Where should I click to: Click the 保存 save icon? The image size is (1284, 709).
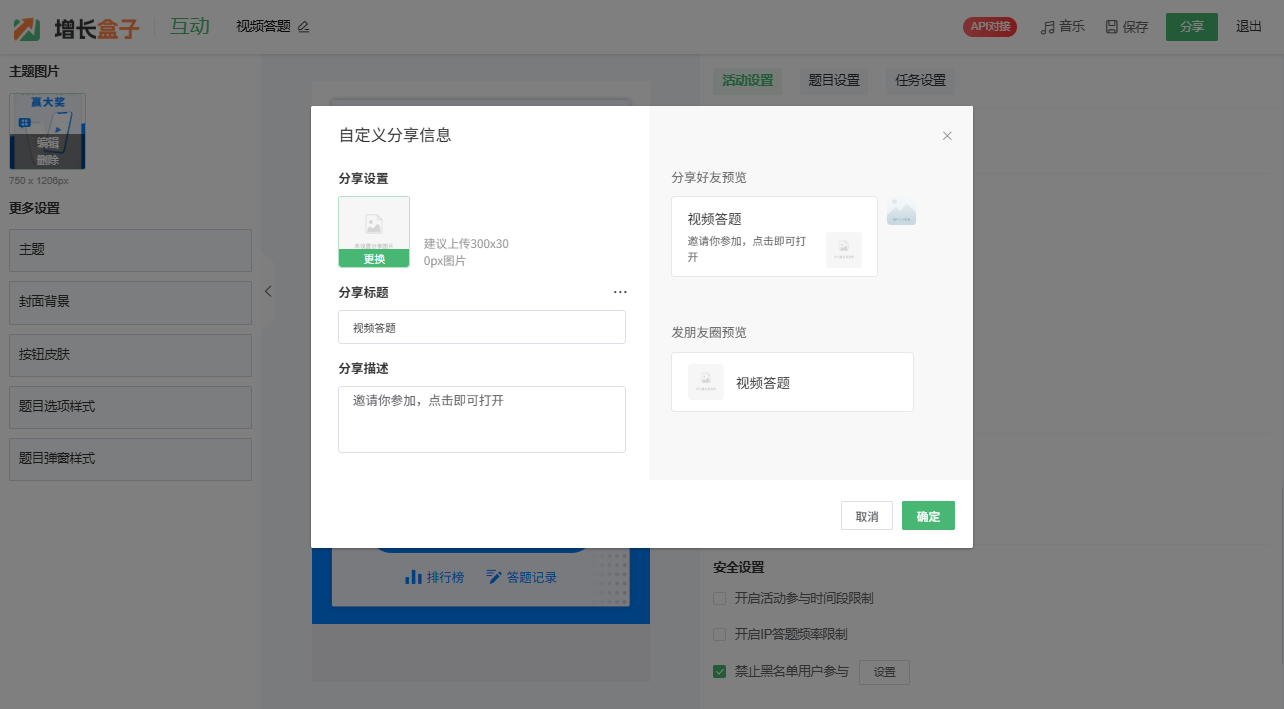coord(1111,27)
